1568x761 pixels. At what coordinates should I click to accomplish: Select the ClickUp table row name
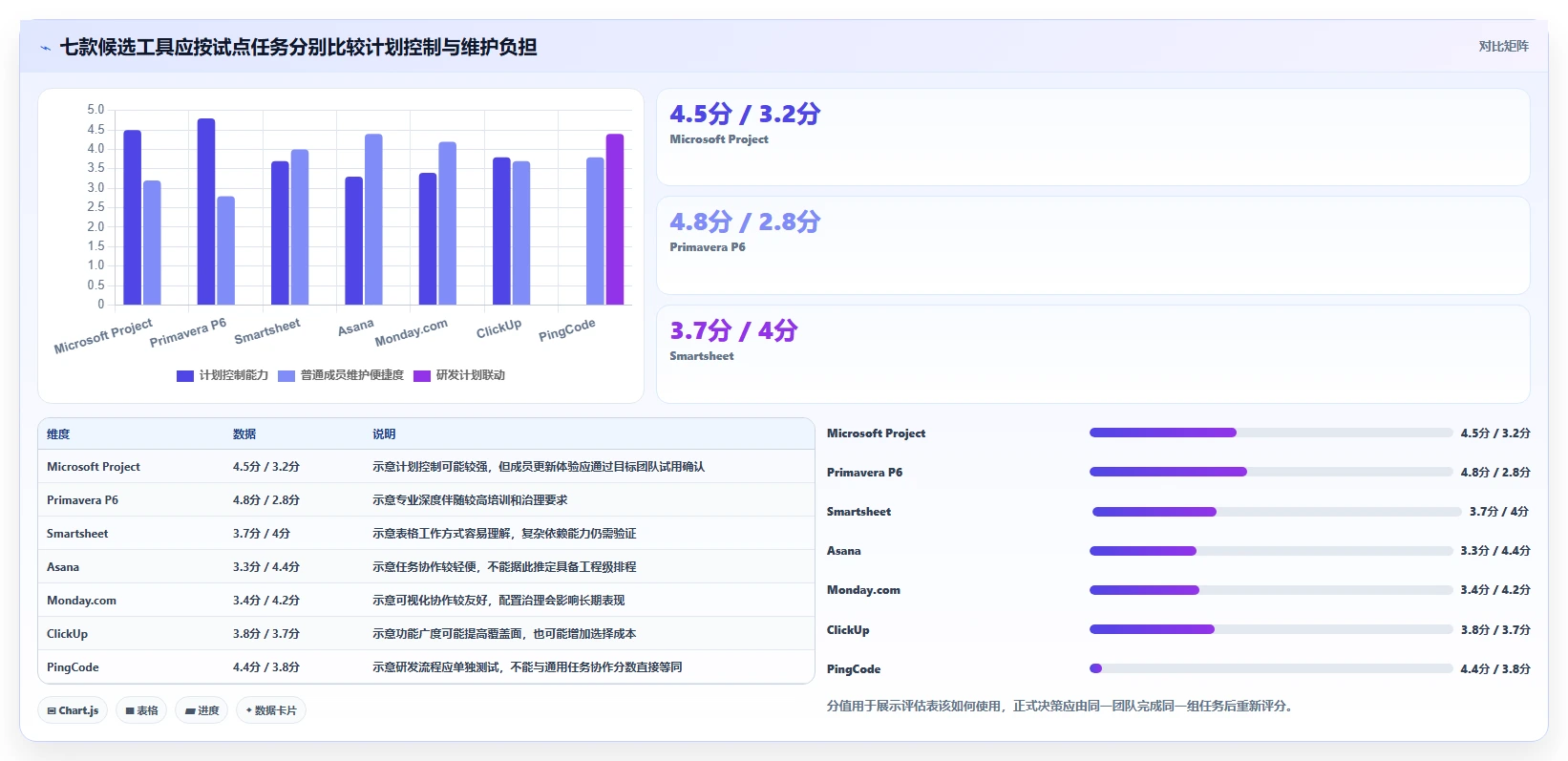[67, 634]
